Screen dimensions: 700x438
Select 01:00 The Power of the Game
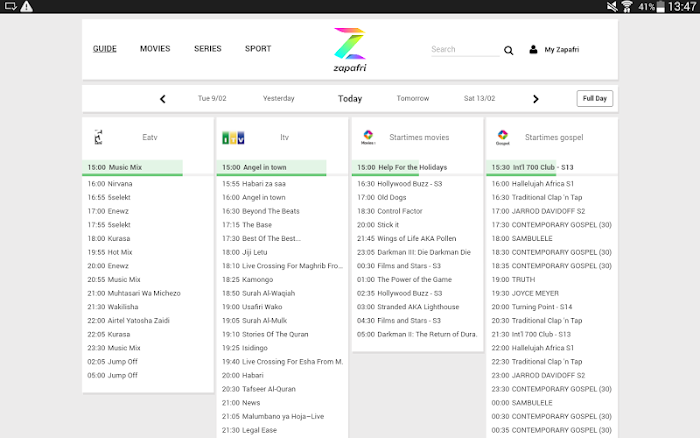point(404,279)
